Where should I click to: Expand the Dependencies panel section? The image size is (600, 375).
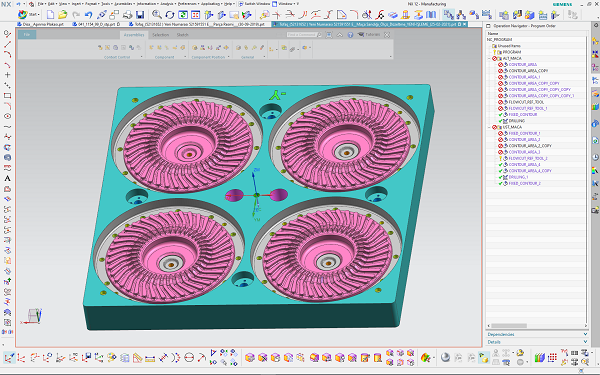[x=537, y=334]
